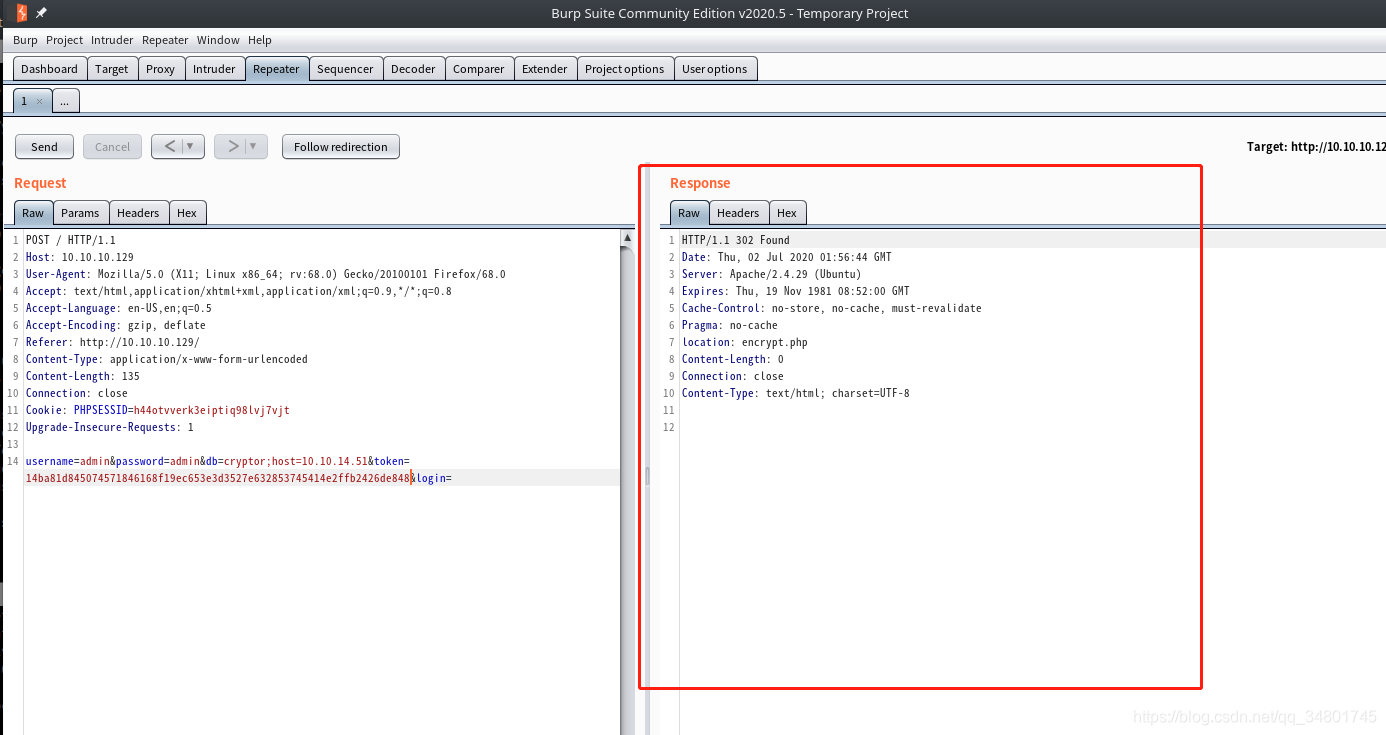Open the Window menu
This screenshot has width=1386, height=735.
[x=218, y=40]
